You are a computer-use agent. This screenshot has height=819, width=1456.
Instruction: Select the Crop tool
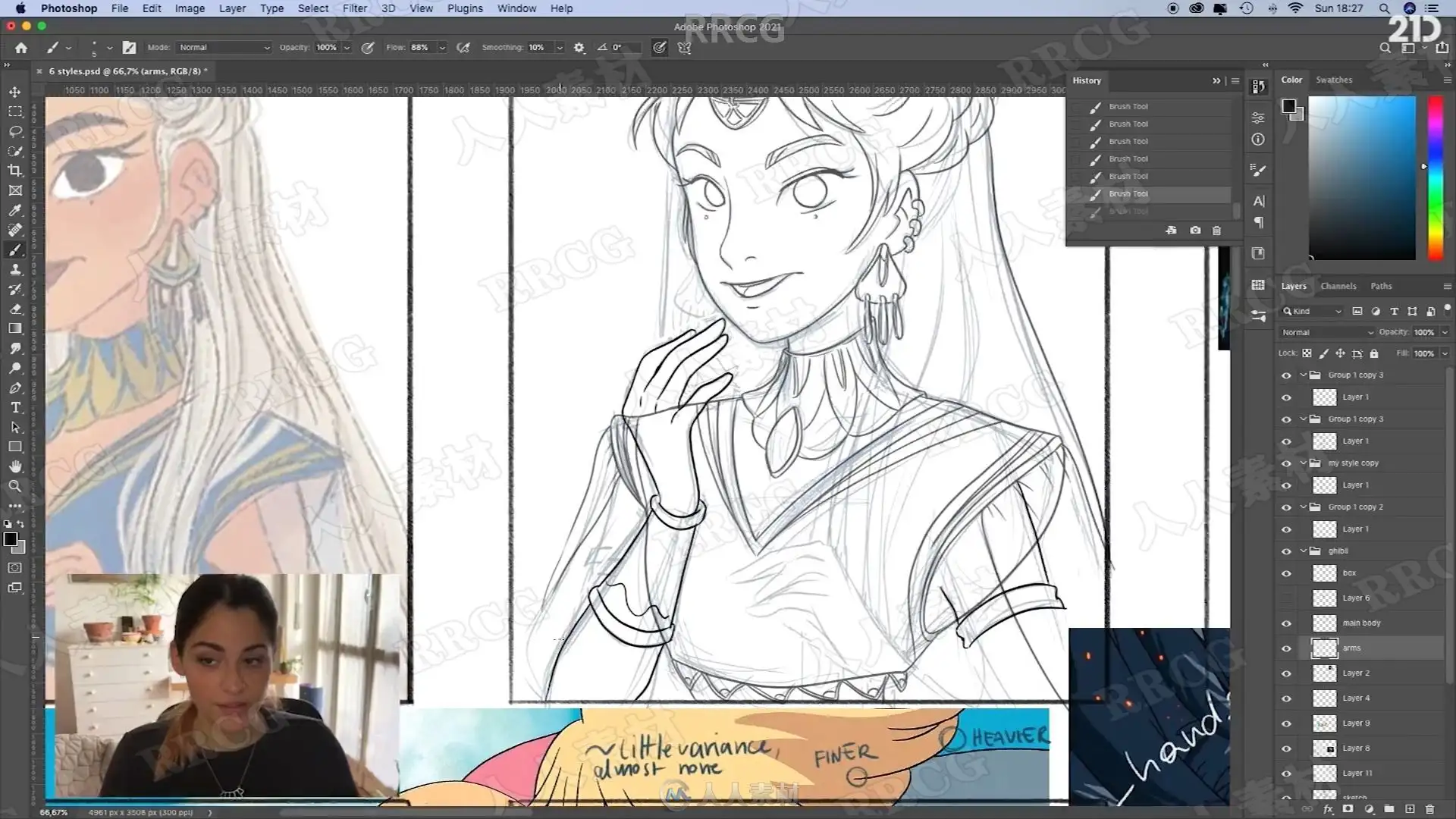(15, 171)
